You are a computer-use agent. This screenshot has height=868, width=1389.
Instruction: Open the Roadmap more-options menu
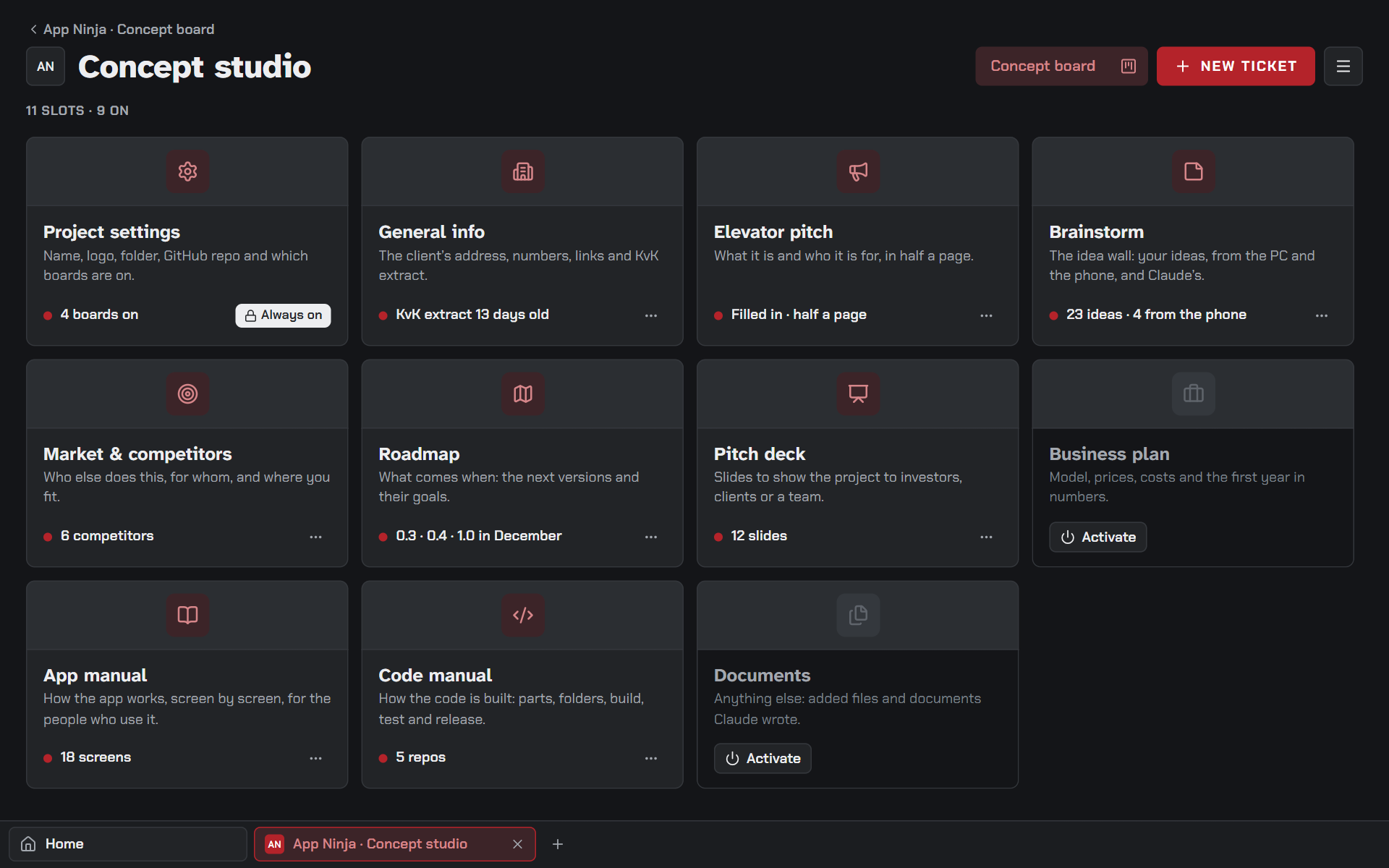651,537
